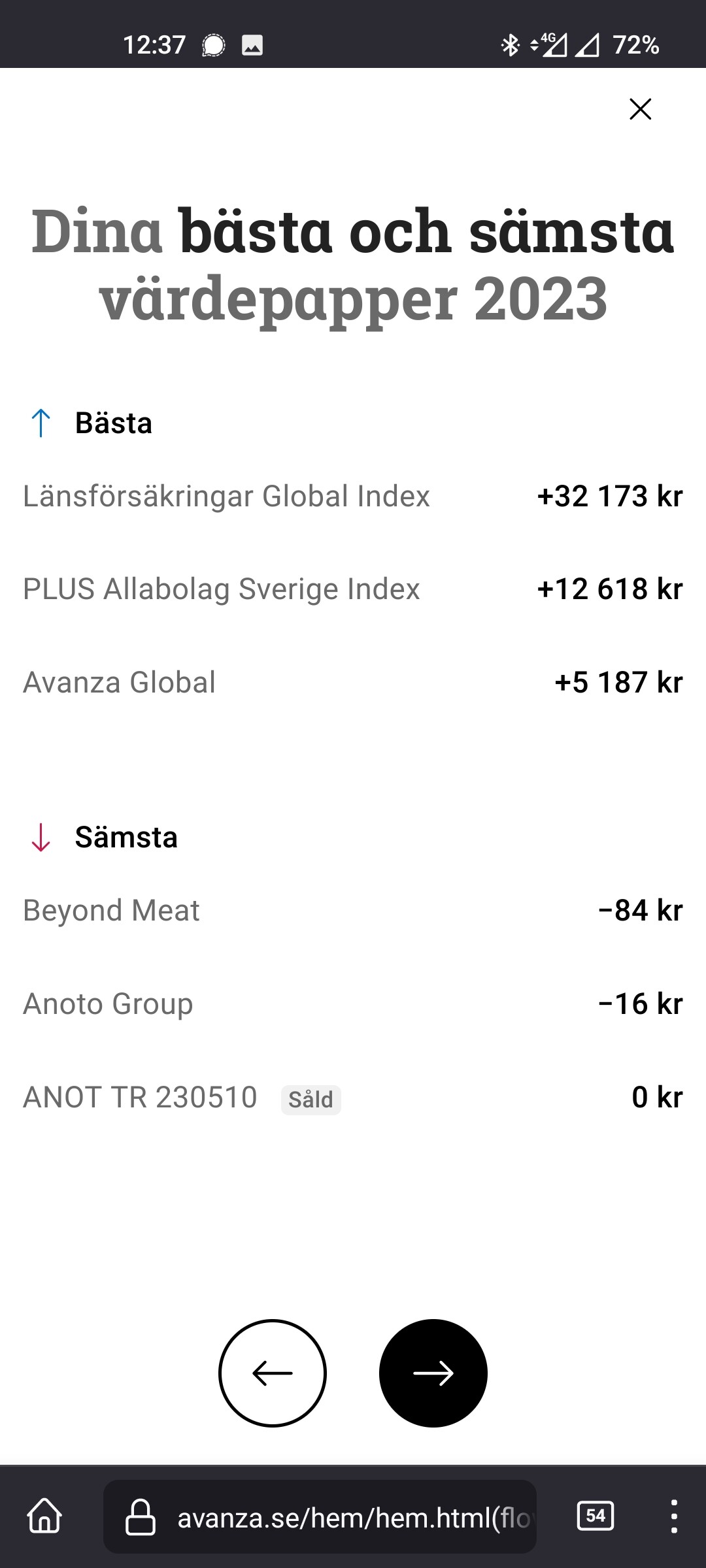This screenshot has width=706, height=1568.
Task: Open the ANOT TR 230510 entry
Action: [140, 1098]
